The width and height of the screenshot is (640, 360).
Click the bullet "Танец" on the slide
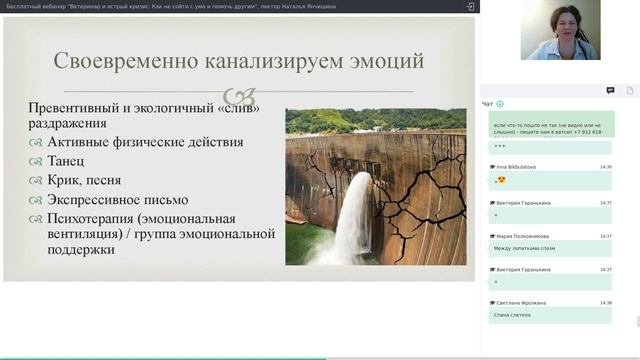click(66, 161)
